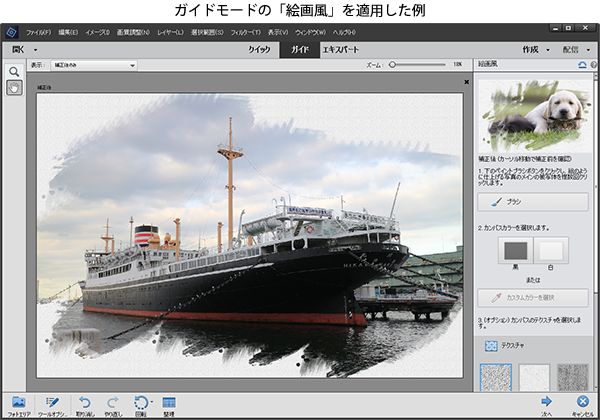Click the reset icon in 絵画風 panel header

point(582,65)
